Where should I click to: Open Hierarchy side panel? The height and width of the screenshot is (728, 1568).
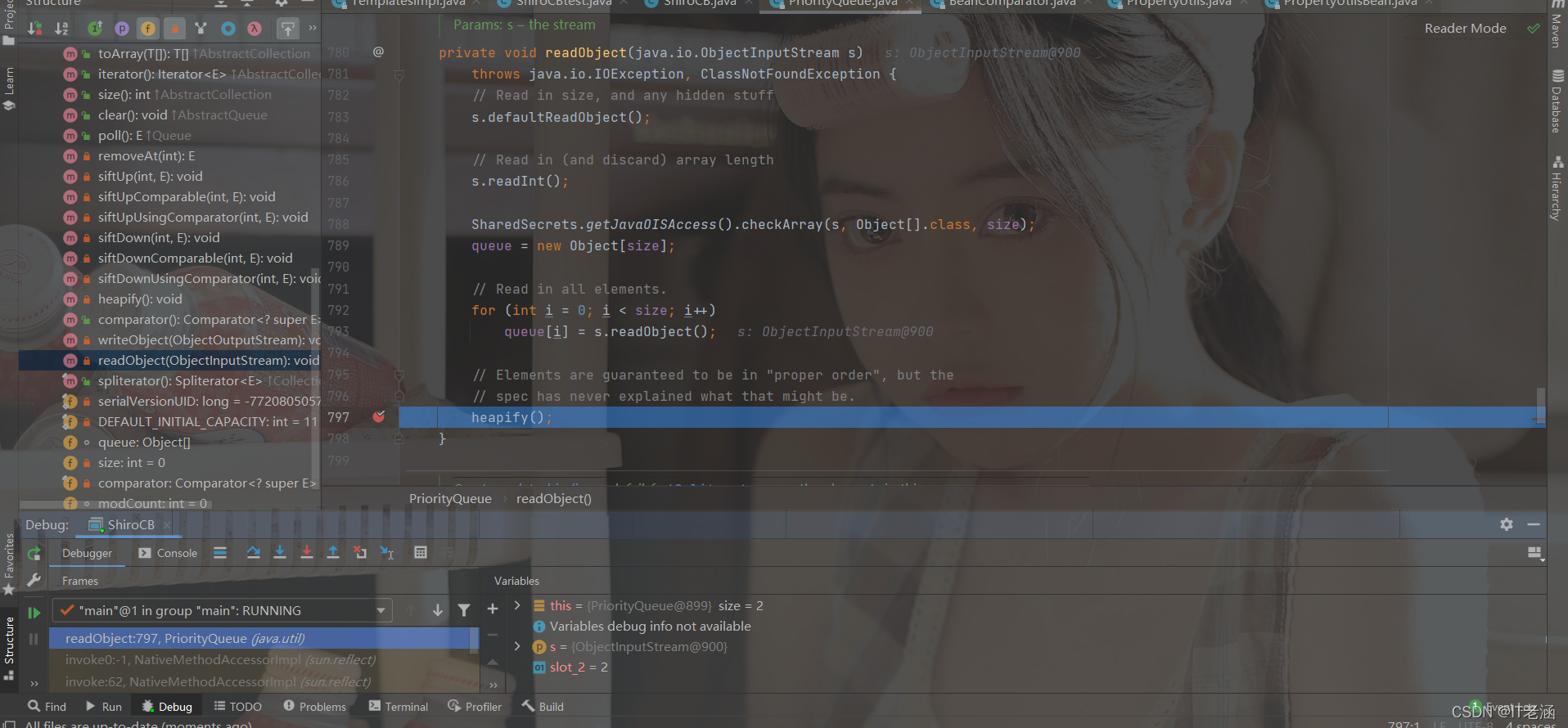pyautogui.click(x=1557, y=188)
